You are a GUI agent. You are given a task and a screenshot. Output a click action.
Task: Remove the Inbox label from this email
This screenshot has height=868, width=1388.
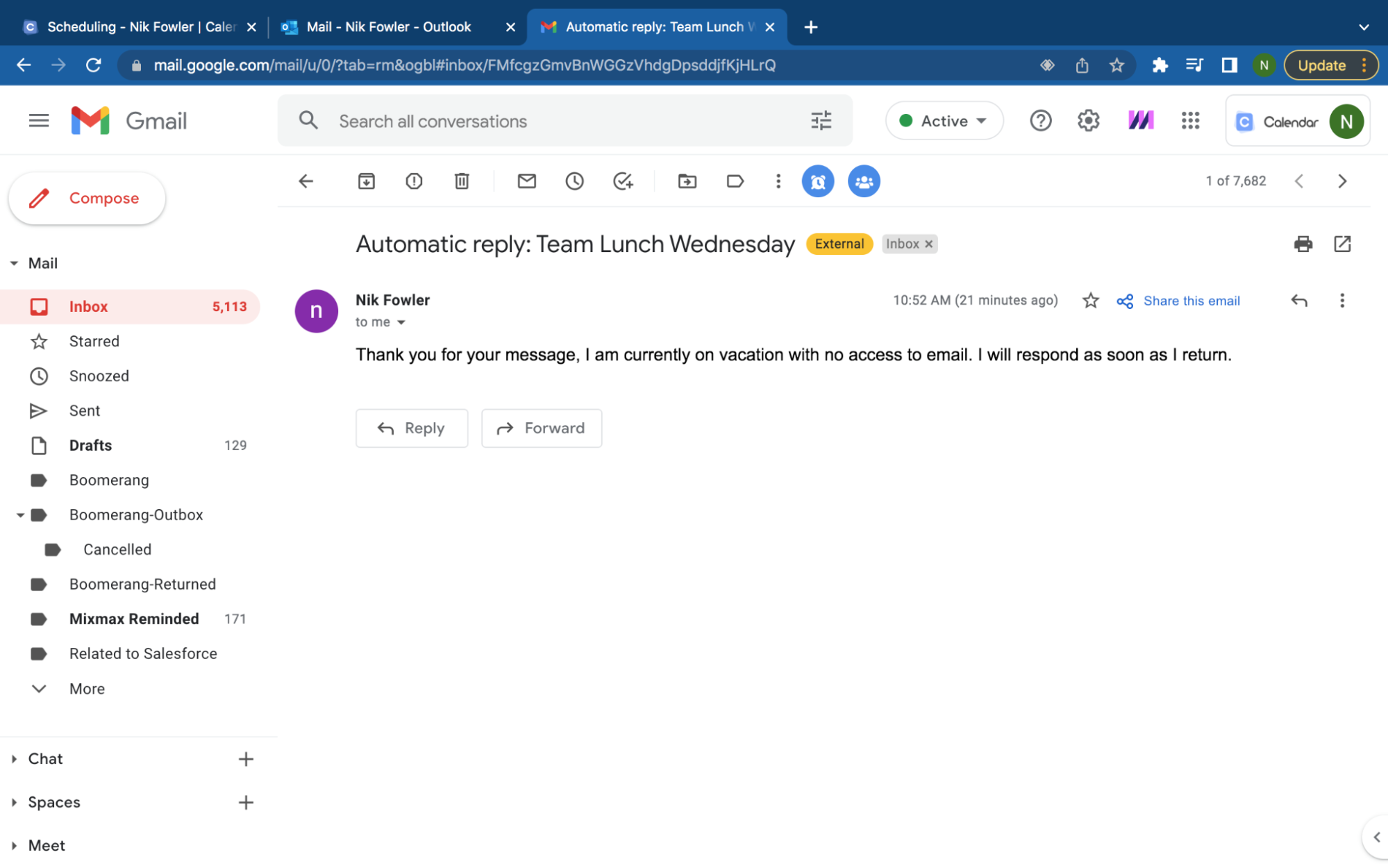[x=929, y=244]
